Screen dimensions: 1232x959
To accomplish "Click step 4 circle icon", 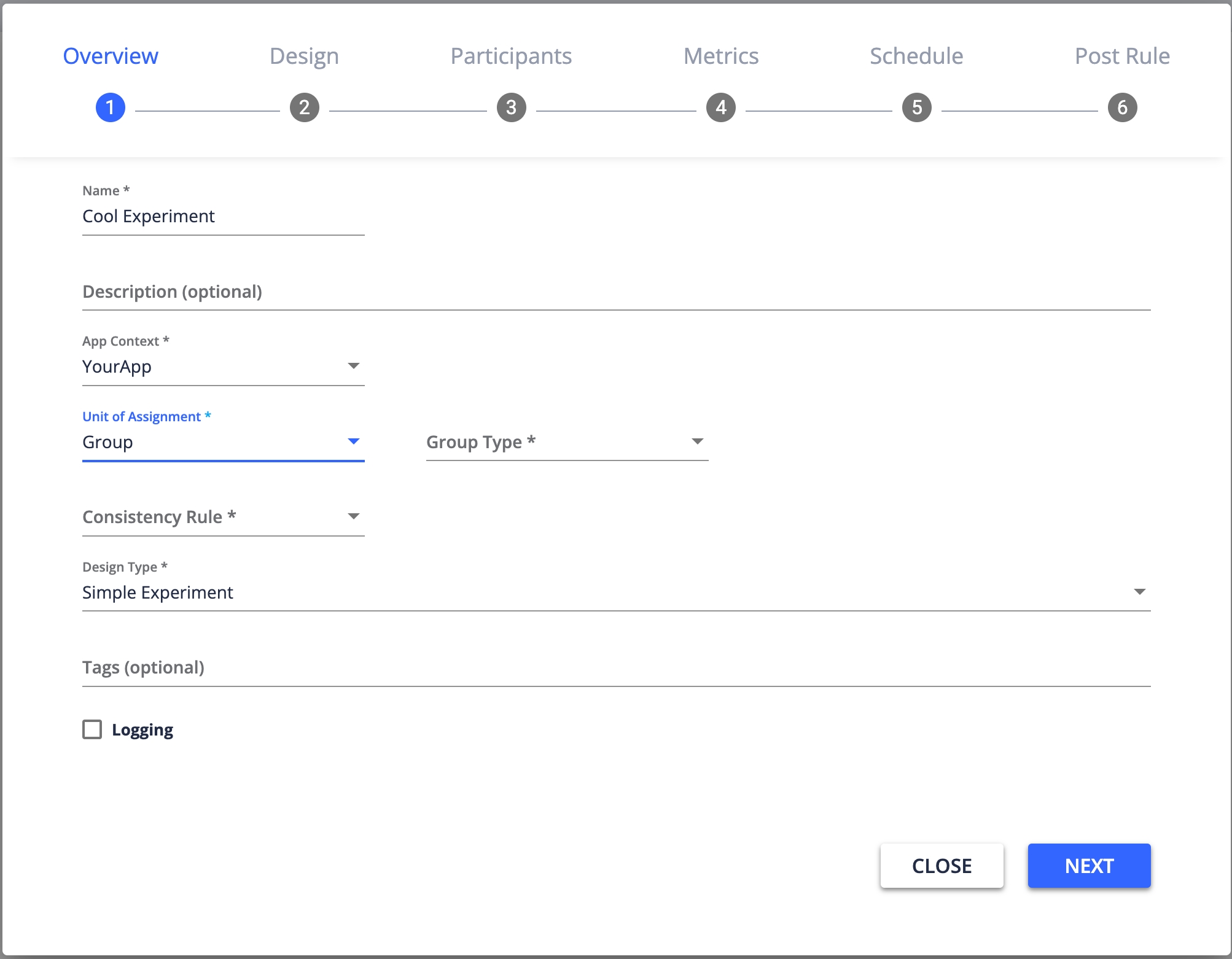I will pyautogui.click(x=721, y=108).
